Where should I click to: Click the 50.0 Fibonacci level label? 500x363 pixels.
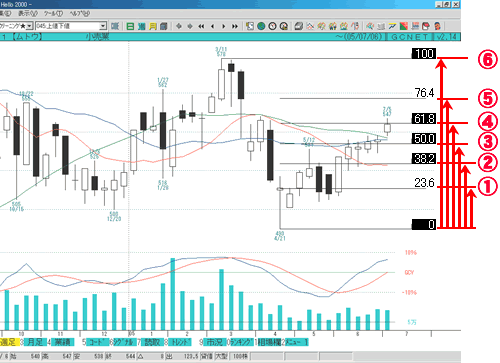click(424, 138)
